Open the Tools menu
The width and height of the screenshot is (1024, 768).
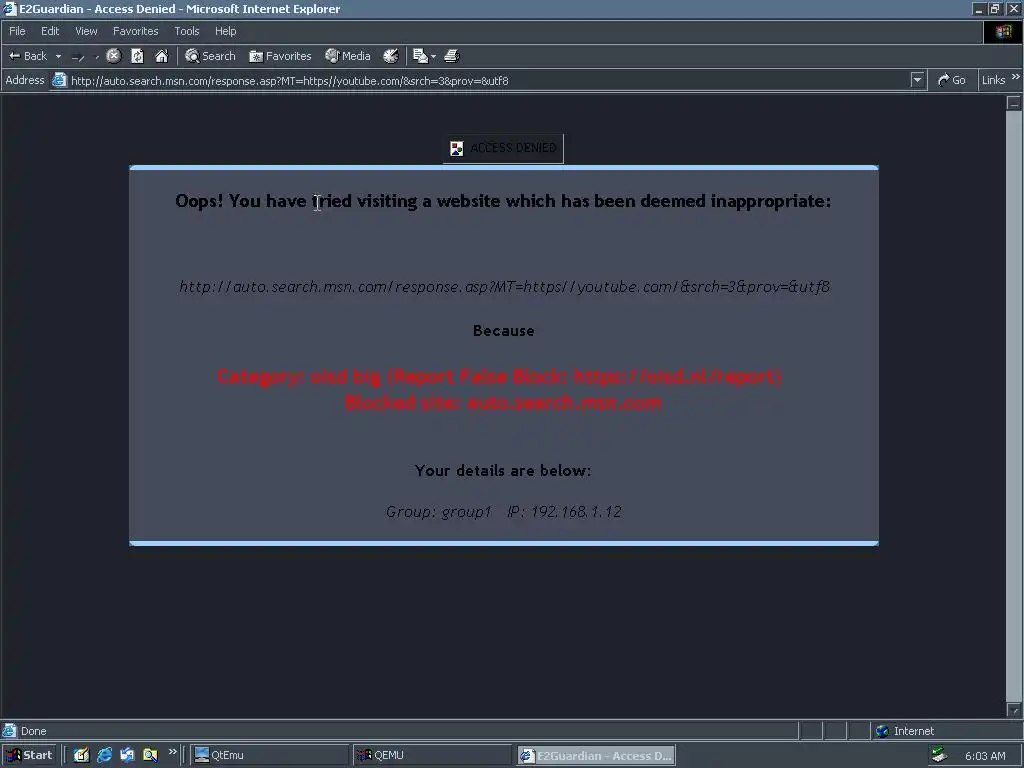[187, 31]
